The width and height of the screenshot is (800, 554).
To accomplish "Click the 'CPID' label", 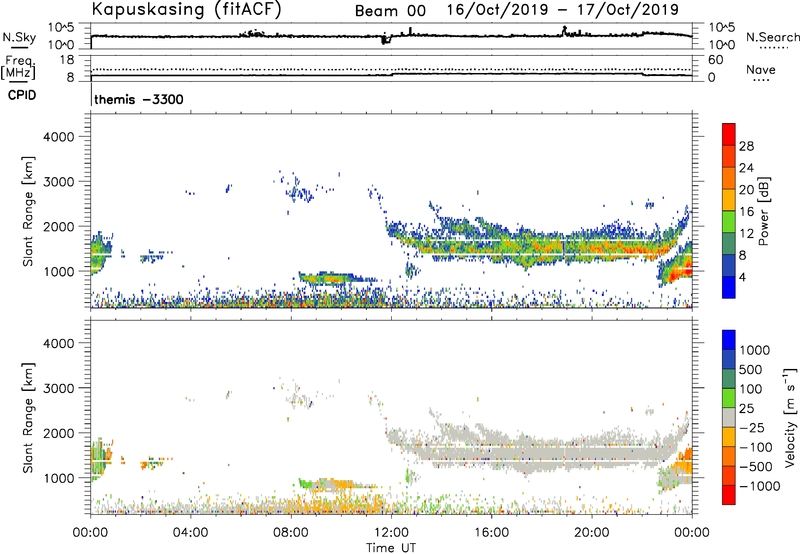I will click(22, 95).
